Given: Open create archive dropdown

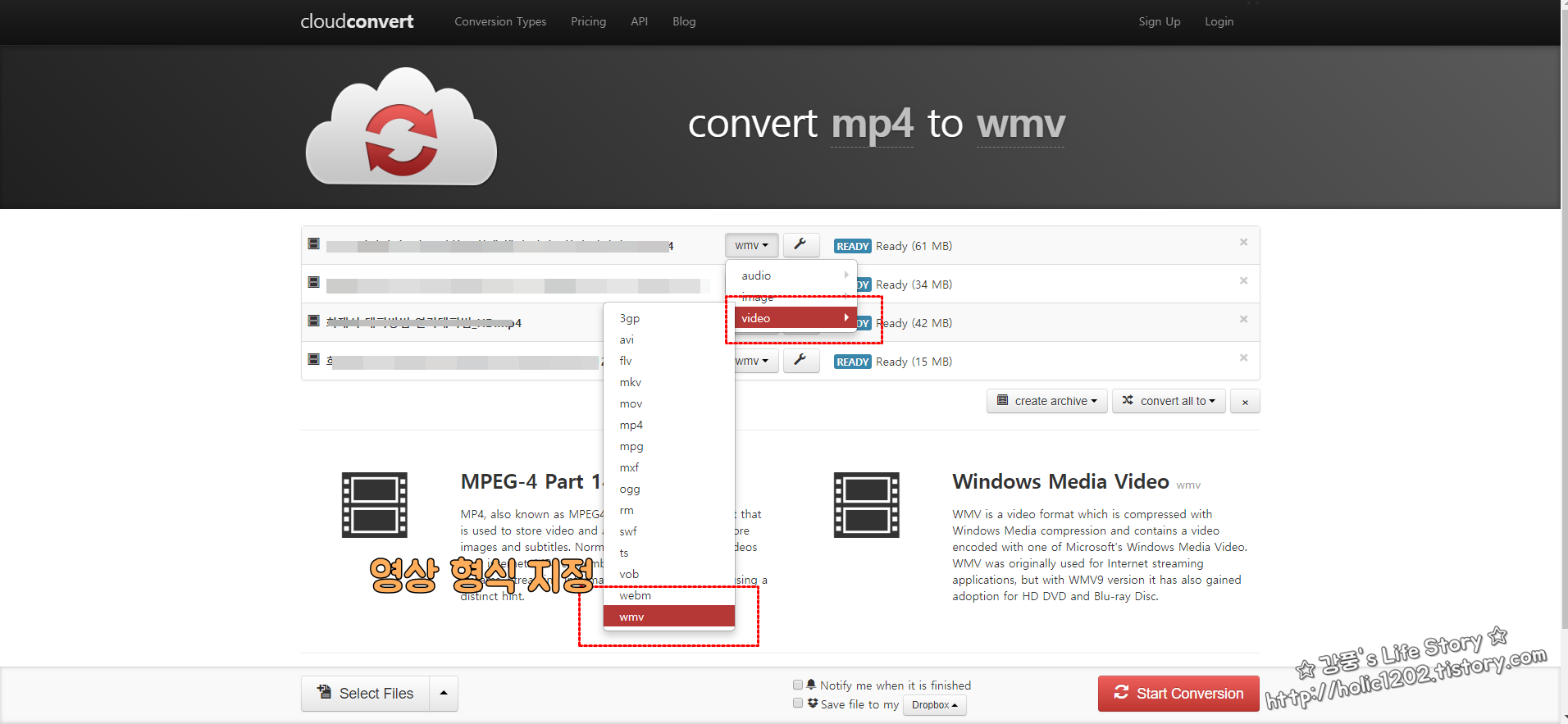Looking at the screenshot, I should pos(1047,401).
